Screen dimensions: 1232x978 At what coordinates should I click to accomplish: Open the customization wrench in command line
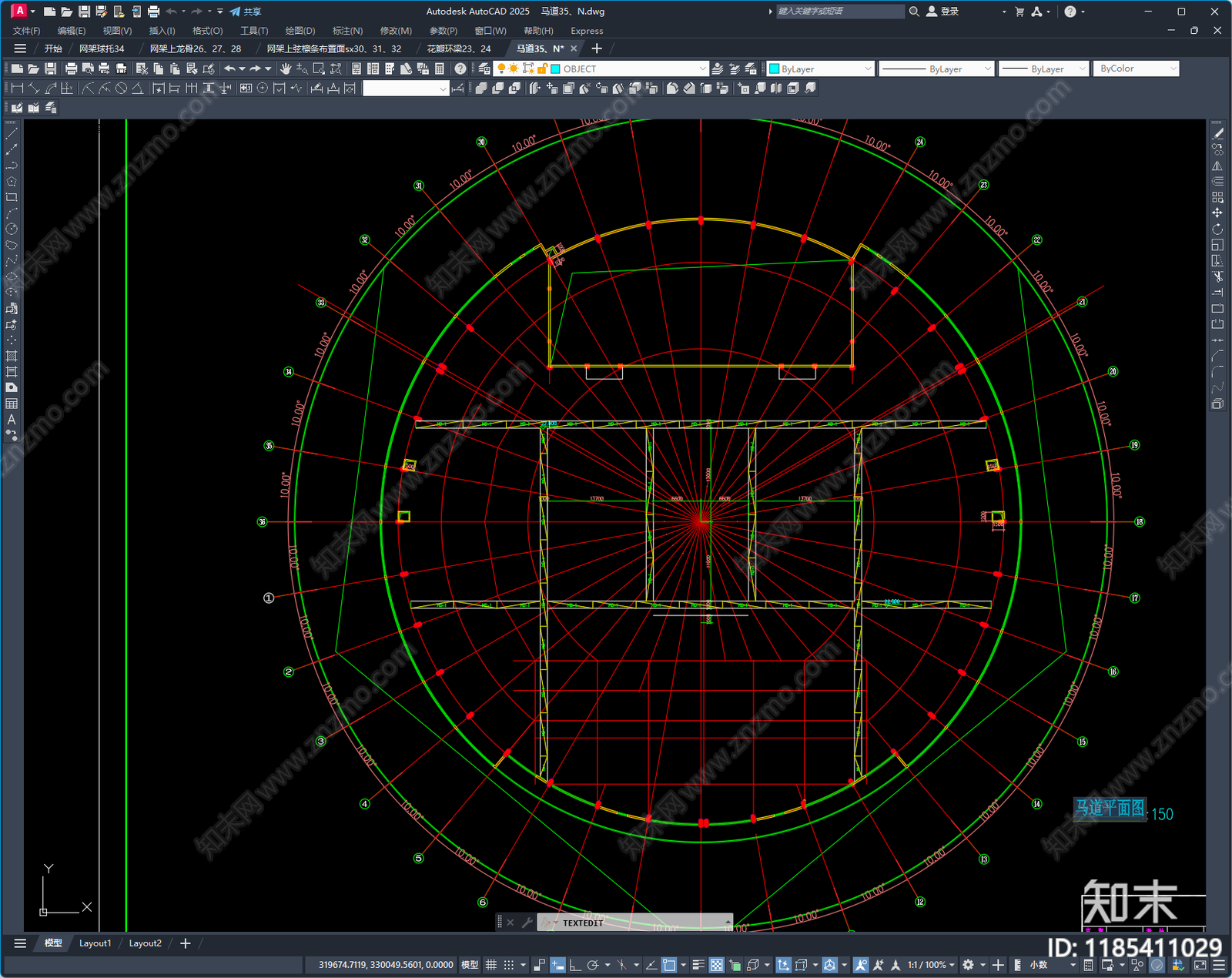[x=527, y=922]
